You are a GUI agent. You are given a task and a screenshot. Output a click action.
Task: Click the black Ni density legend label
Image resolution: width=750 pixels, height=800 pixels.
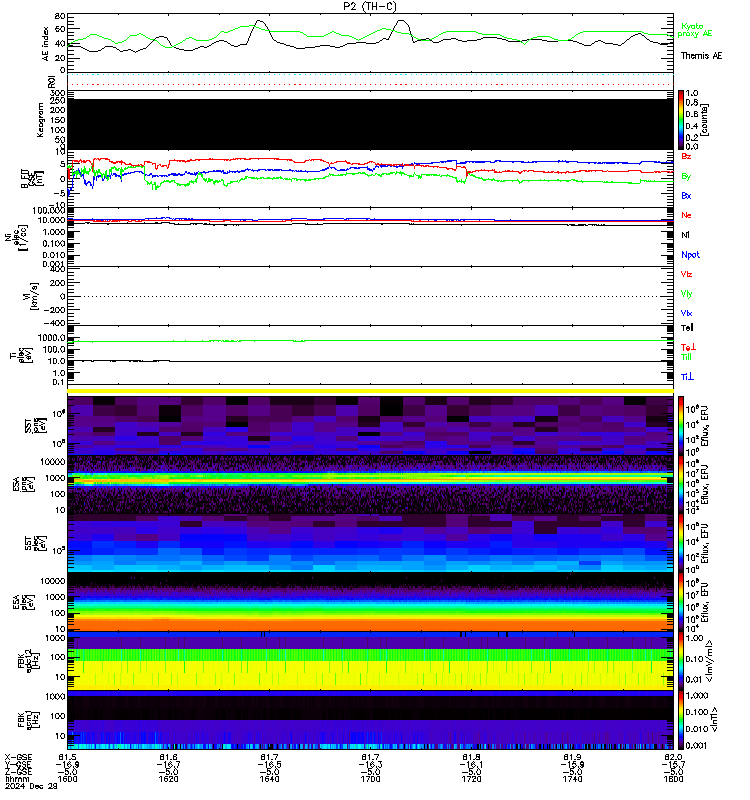click(x=685, y=235)
